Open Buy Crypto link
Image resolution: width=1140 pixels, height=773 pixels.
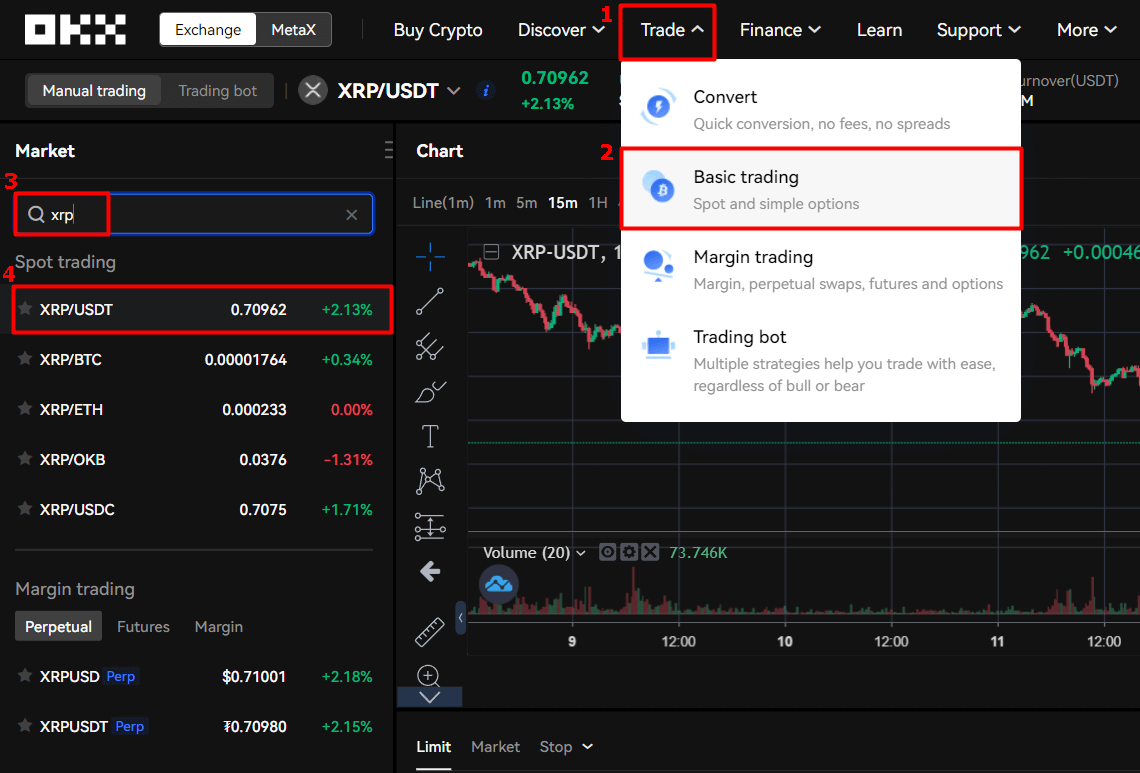point(438,30)
